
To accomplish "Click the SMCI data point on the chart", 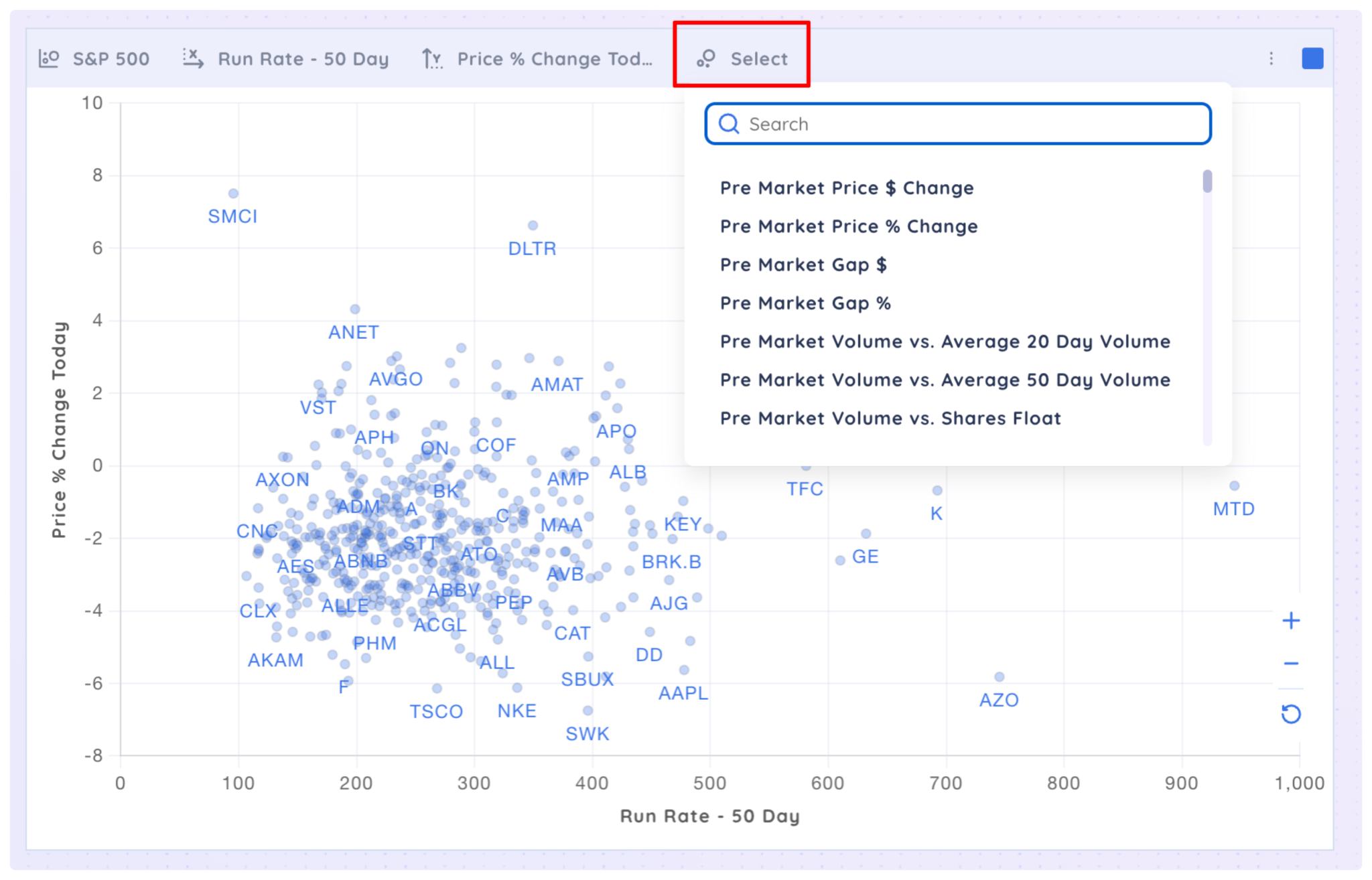I will [232, 192].
